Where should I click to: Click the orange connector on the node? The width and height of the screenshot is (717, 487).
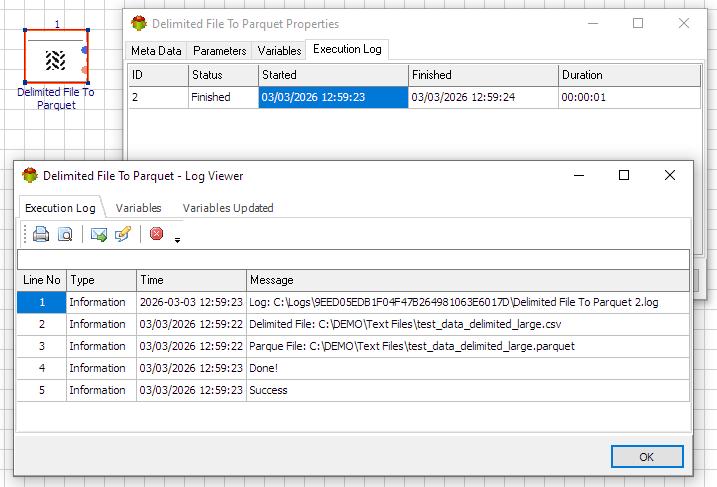[84, 70]
